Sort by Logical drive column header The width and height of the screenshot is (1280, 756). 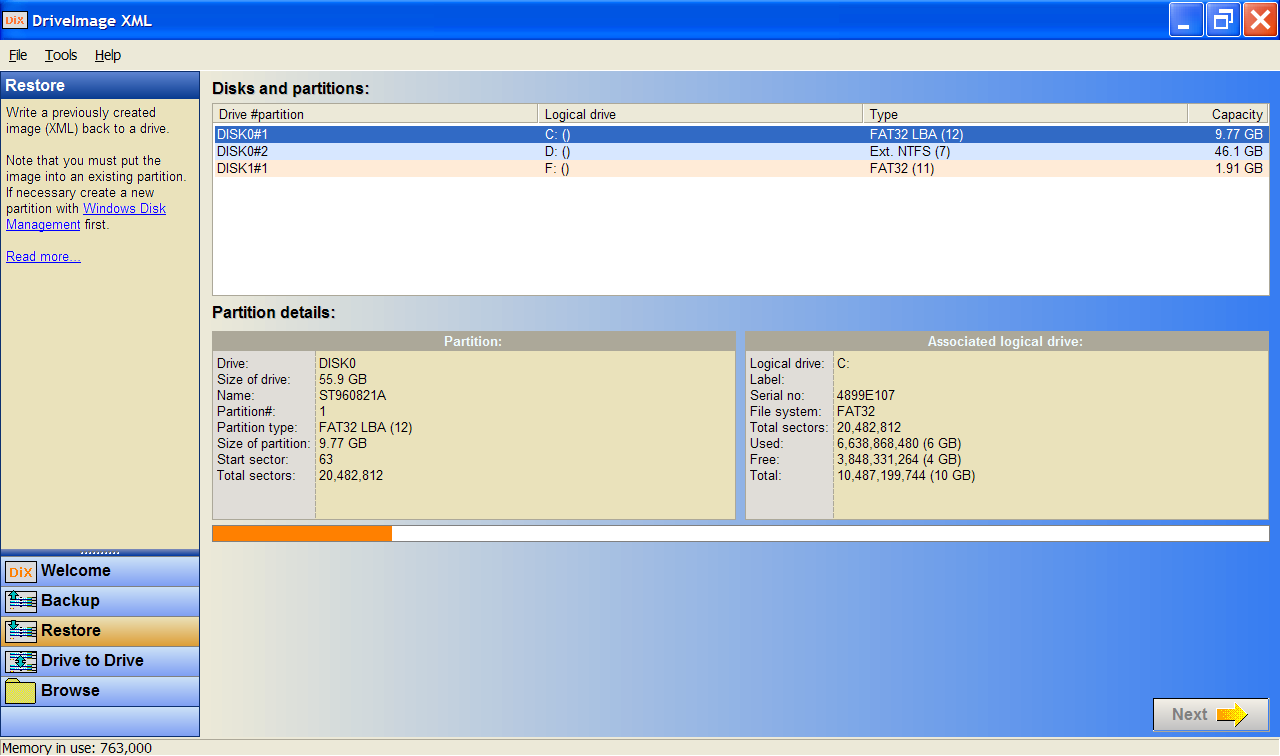pyautogui.click(x=700, y=114)
